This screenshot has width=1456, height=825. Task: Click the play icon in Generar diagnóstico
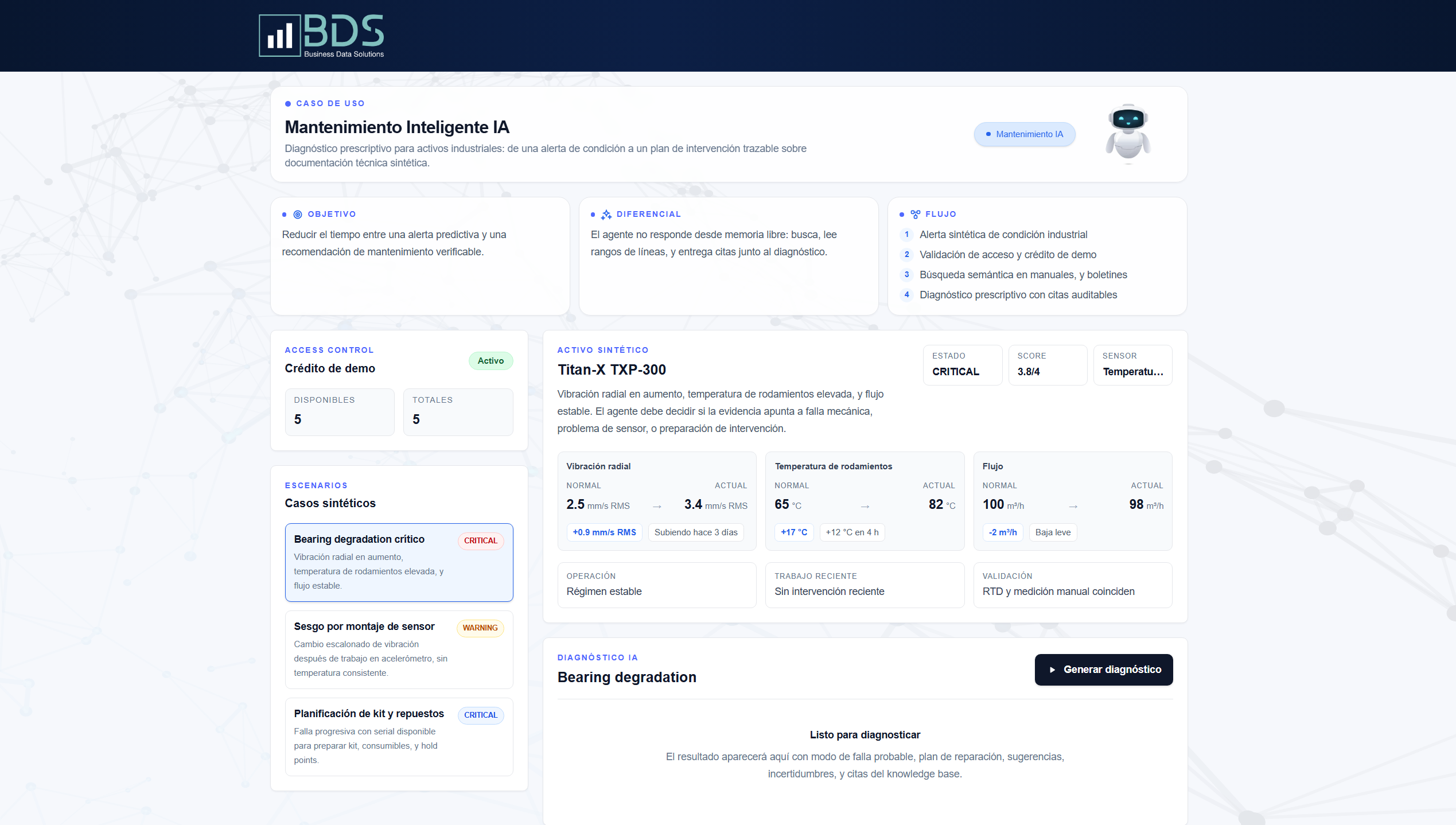pos(1052,670)
